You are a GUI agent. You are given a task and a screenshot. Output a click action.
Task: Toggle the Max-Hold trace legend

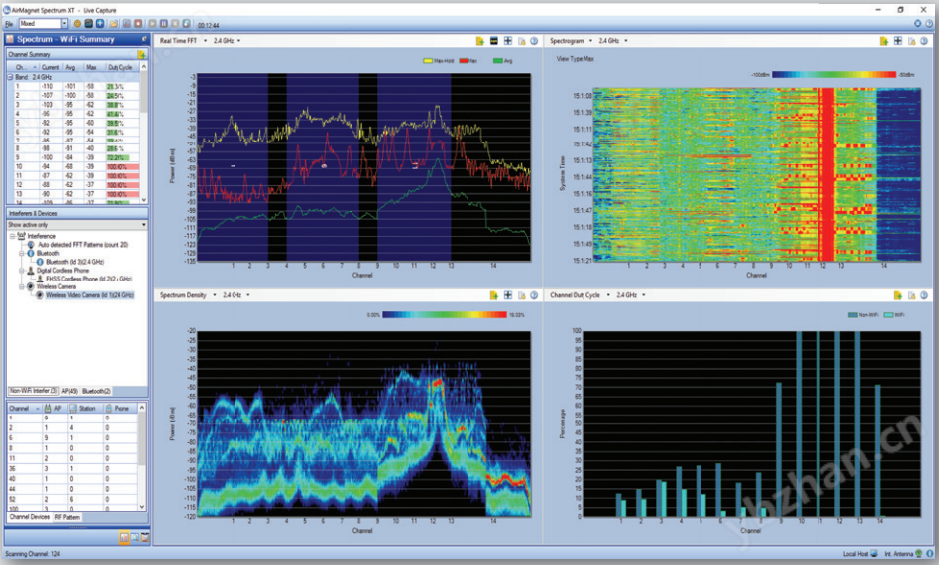click(x=439, y=60)
